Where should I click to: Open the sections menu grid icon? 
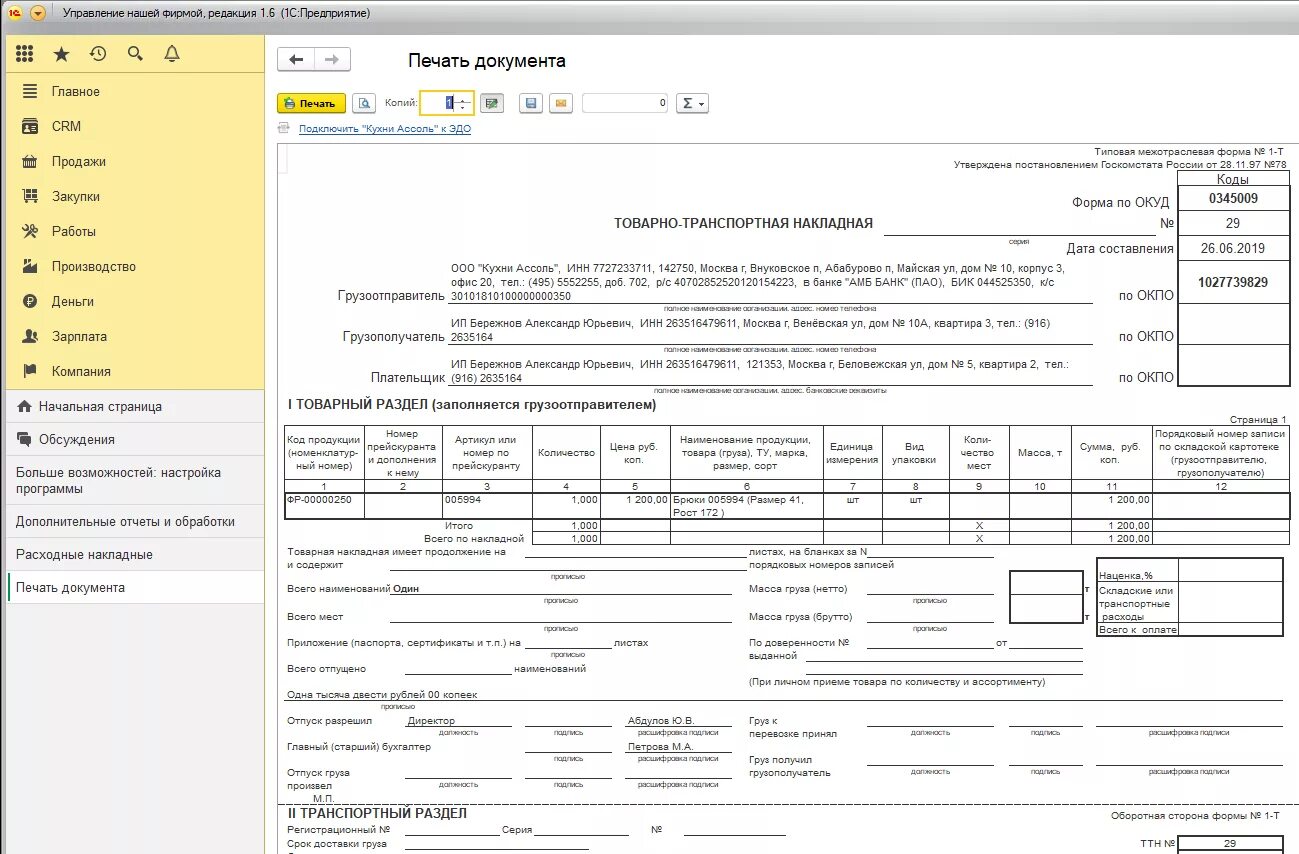[25, 54]
